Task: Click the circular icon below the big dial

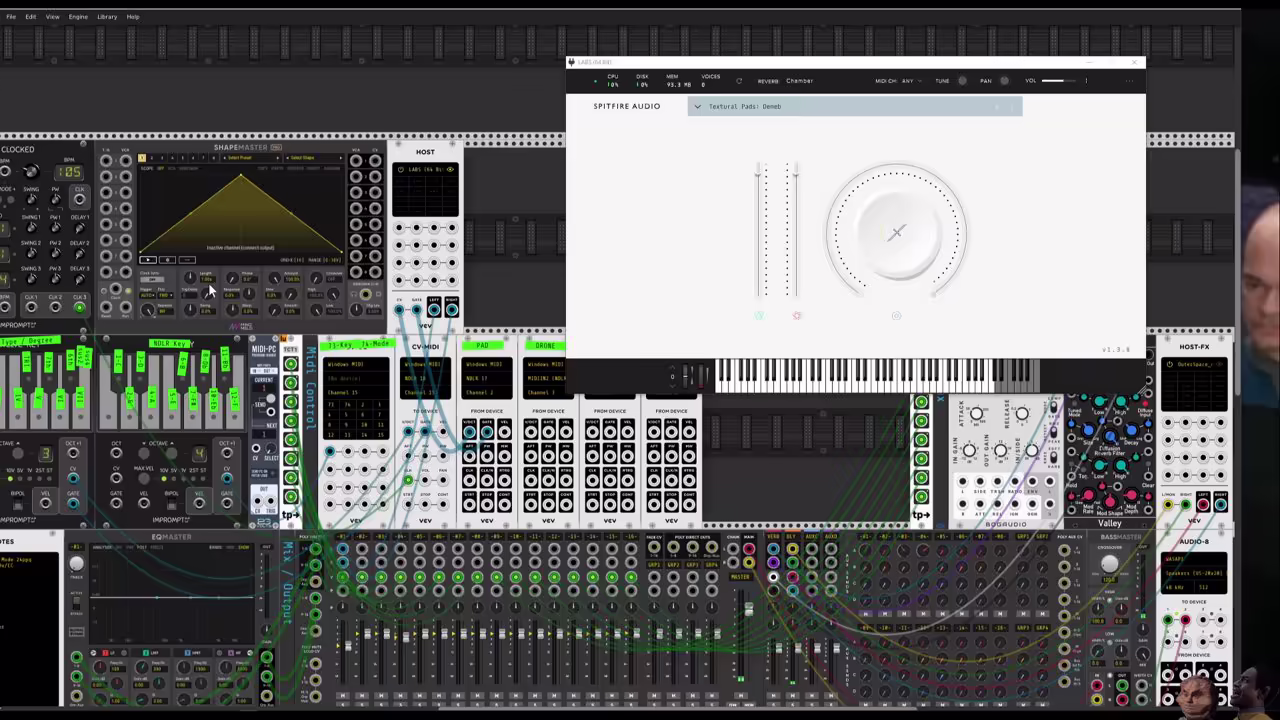Action: [896, 316]
